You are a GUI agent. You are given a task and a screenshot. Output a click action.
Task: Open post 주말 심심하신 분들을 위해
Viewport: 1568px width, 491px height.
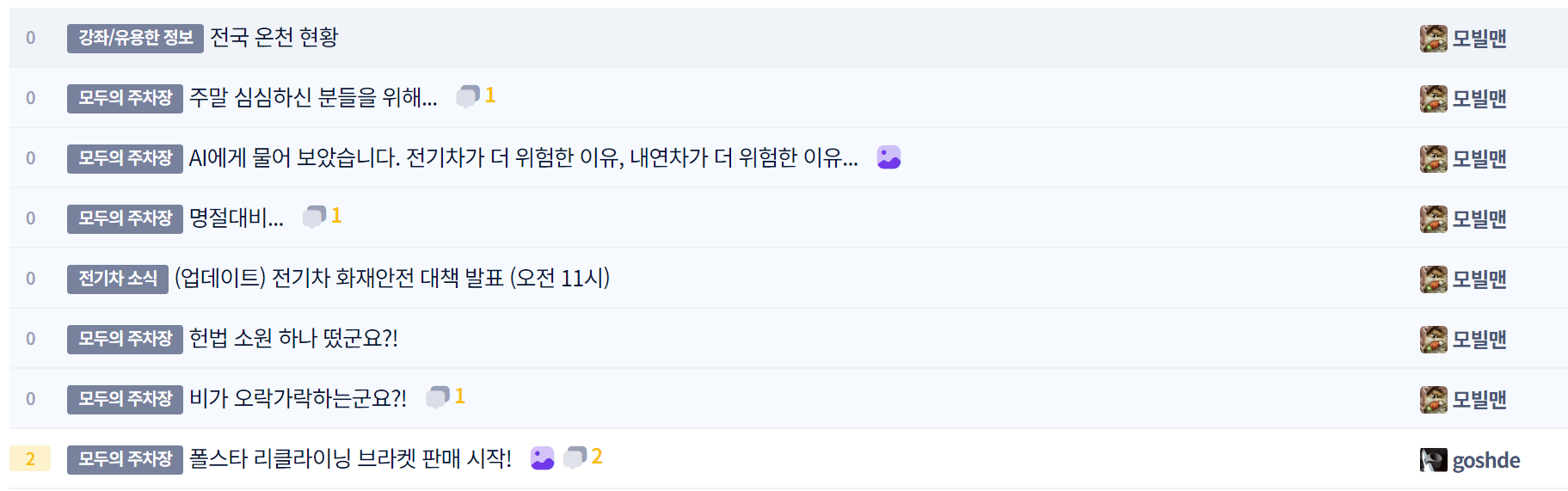(x=313, y=98)
